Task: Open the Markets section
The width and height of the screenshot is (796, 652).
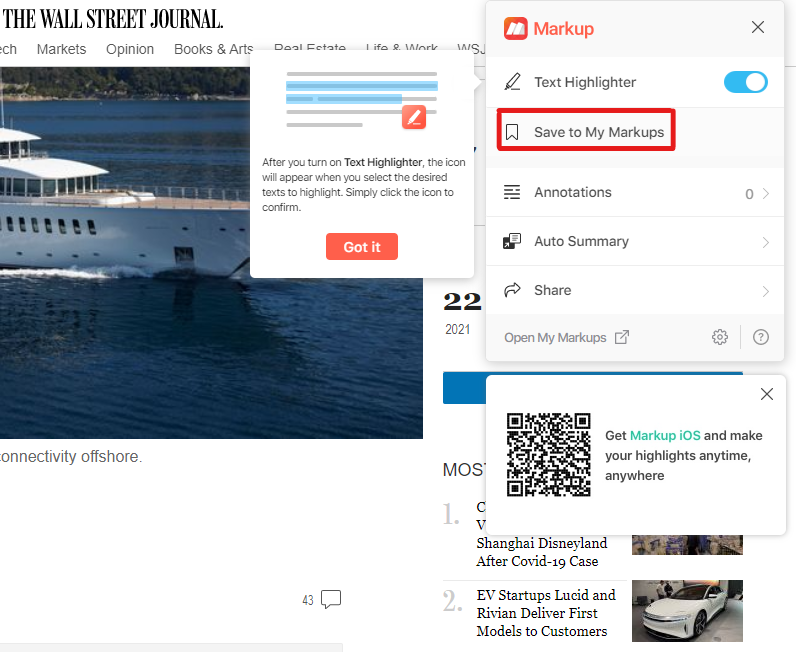Action: (61, 49)
